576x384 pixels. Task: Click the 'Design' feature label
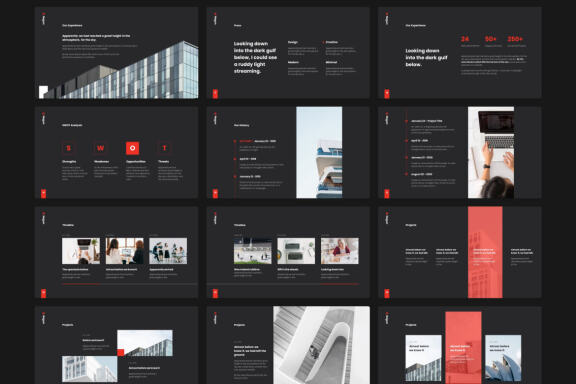(293, 42)
